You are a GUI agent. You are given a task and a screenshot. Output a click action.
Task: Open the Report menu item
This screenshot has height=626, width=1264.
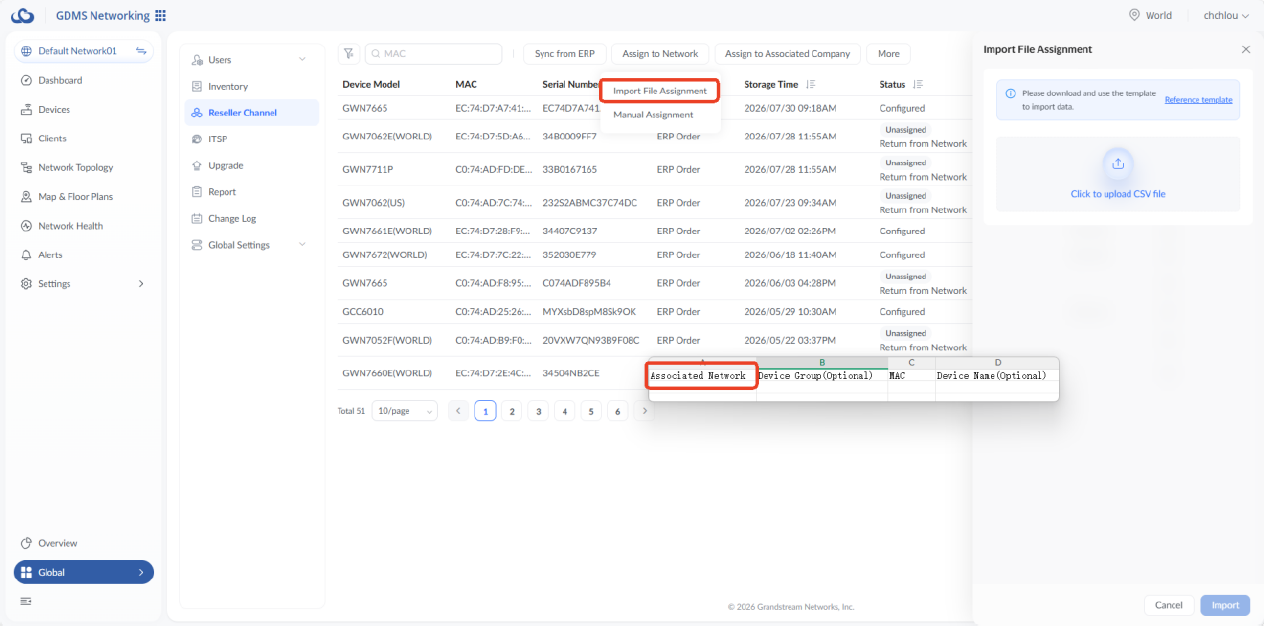pos(252,192)
